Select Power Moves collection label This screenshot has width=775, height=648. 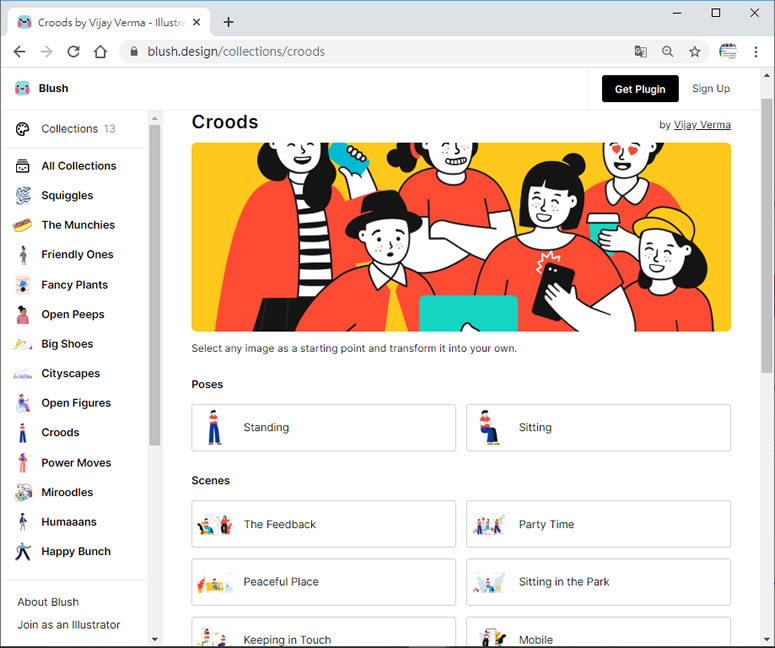point(76,463)
